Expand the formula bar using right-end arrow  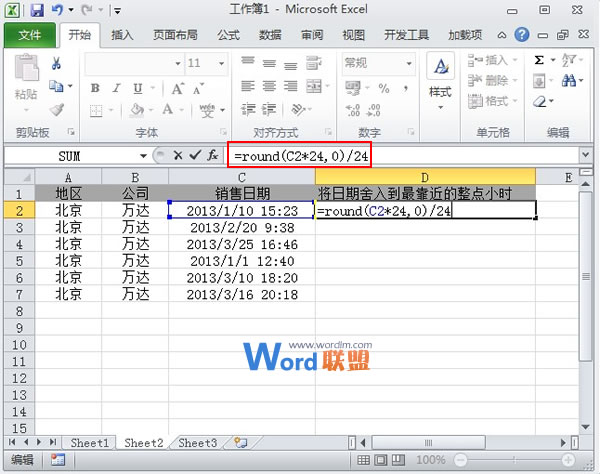point(585,156)
